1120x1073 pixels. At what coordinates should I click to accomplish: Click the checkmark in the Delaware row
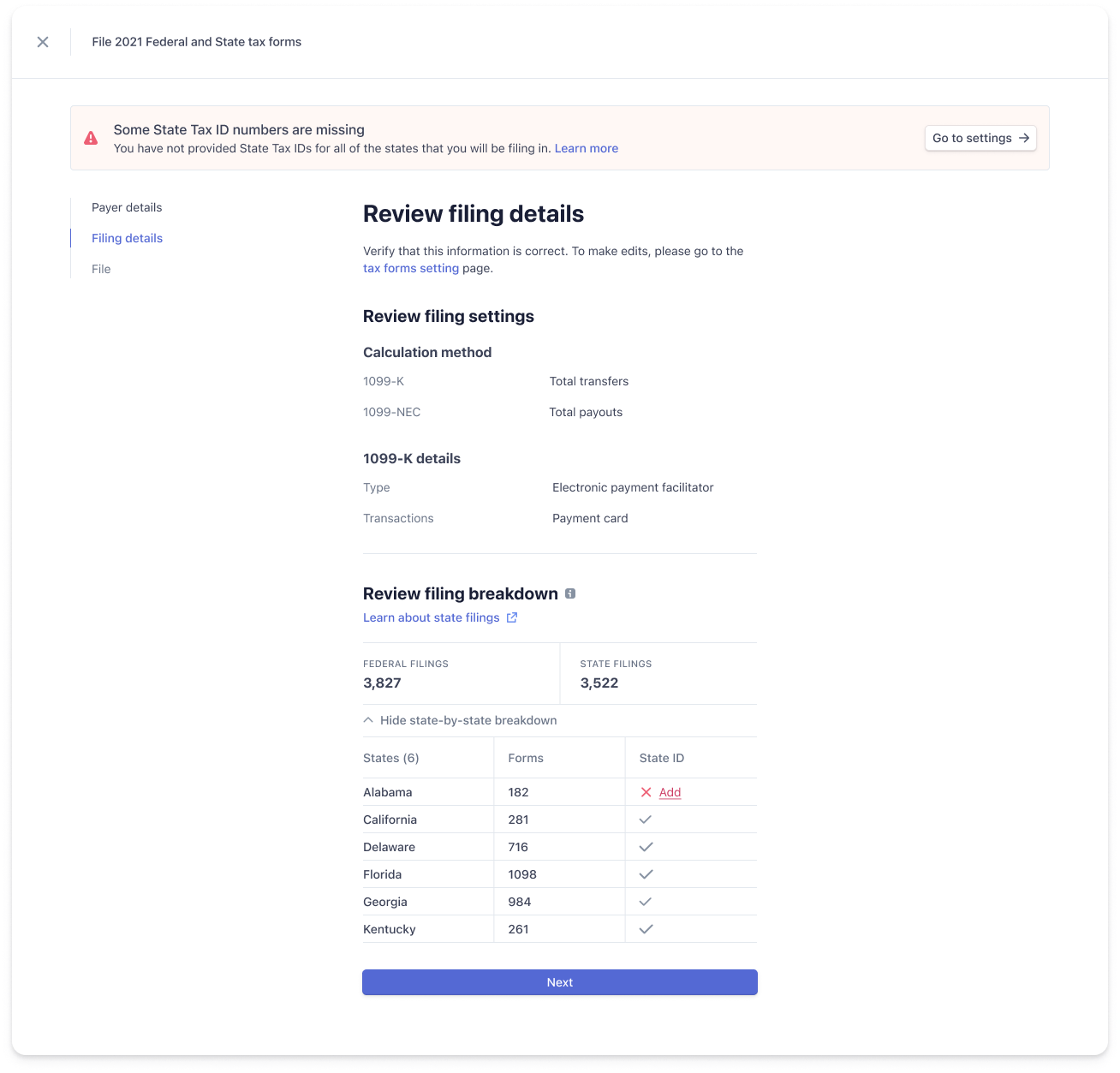(x=646, y=847)
